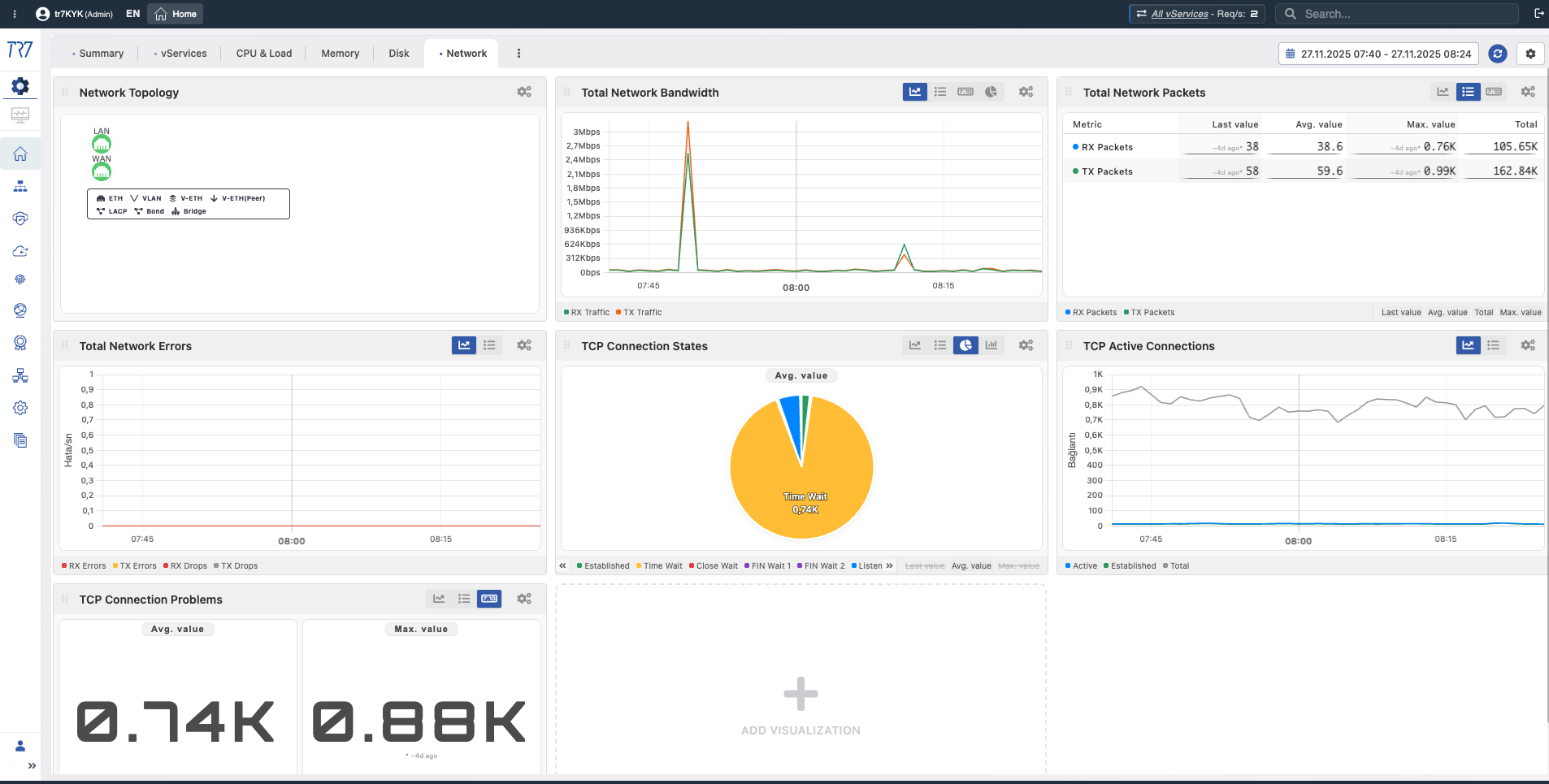Open TCP Active Connections settings gears
1549x784 pixels.
click(x=1528, y=345)
